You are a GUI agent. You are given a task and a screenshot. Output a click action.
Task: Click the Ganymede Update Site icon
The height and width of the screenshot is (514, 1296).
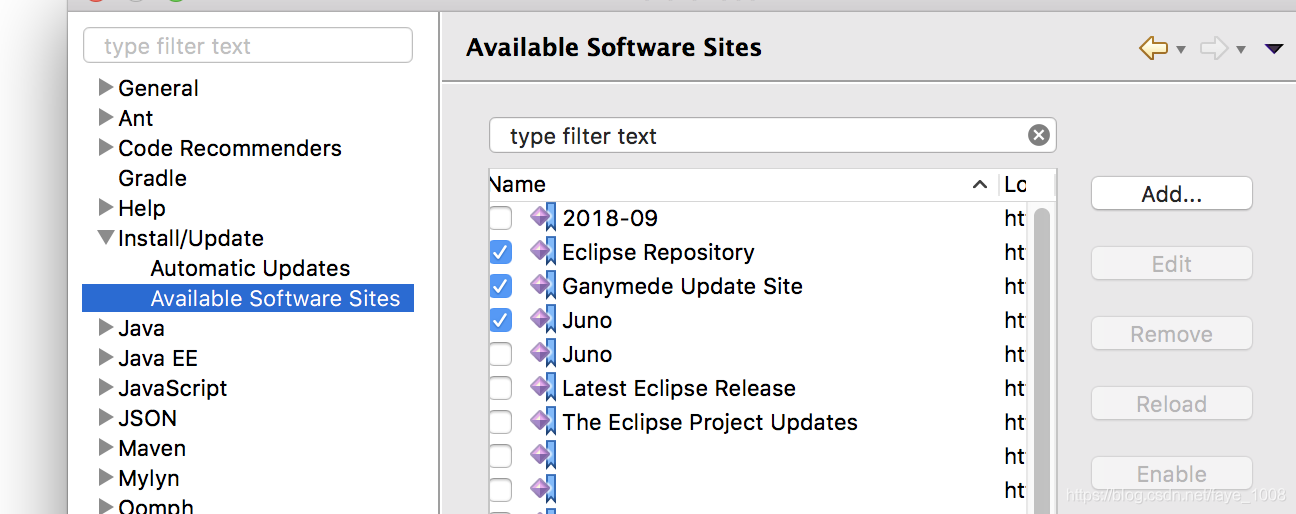click(543, 286)
